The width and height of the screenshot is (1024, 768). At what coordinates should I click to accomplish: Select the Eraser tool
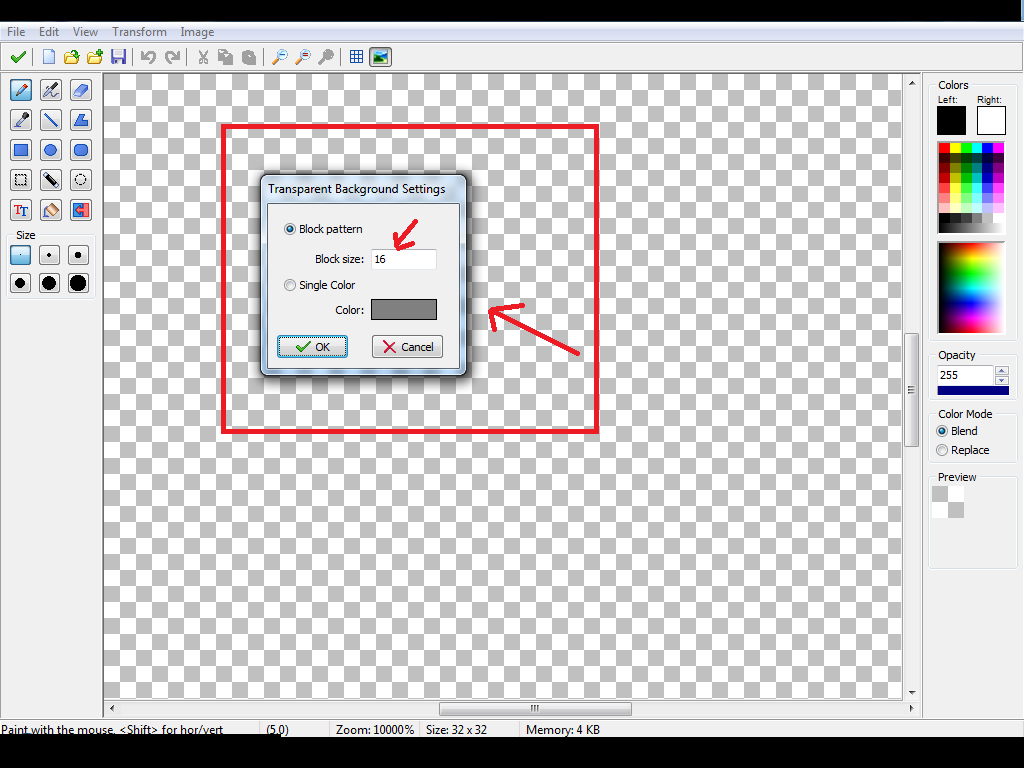81,91
